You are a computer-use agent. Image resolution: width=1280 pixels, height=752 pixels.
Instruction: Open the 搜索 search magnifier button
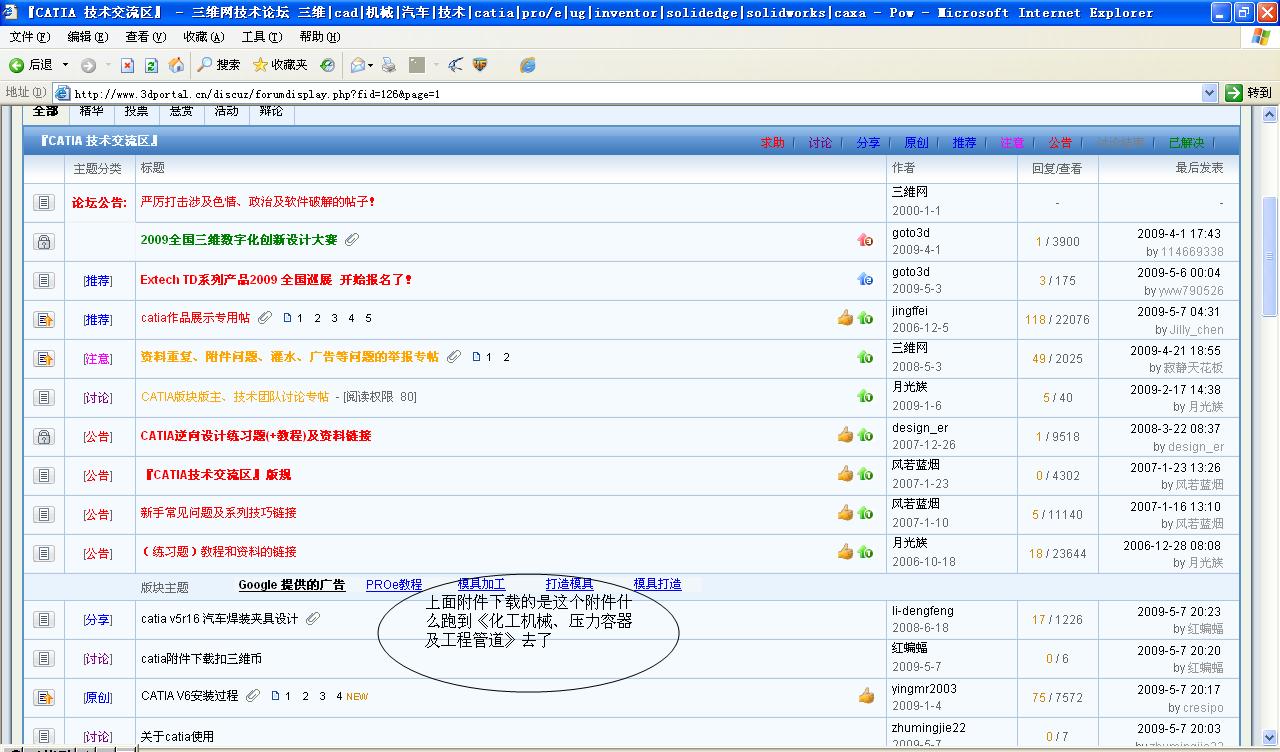tap(218, 65)
